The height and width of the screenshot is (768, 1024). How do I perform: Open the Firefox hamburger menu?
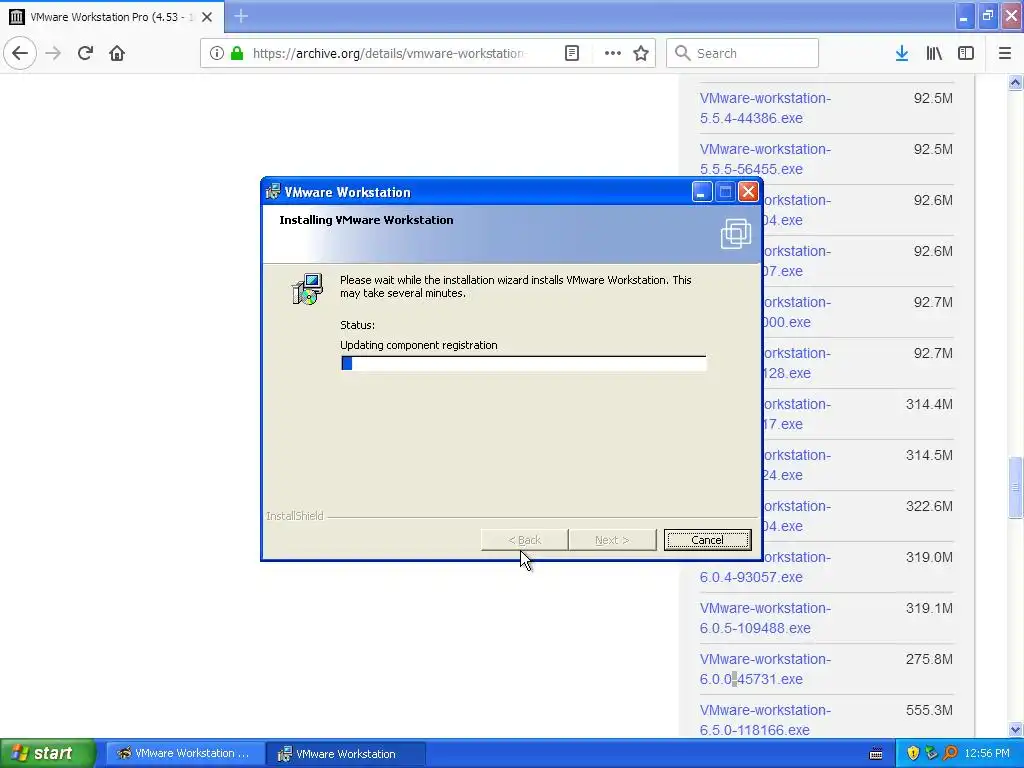pos(1004,53)
